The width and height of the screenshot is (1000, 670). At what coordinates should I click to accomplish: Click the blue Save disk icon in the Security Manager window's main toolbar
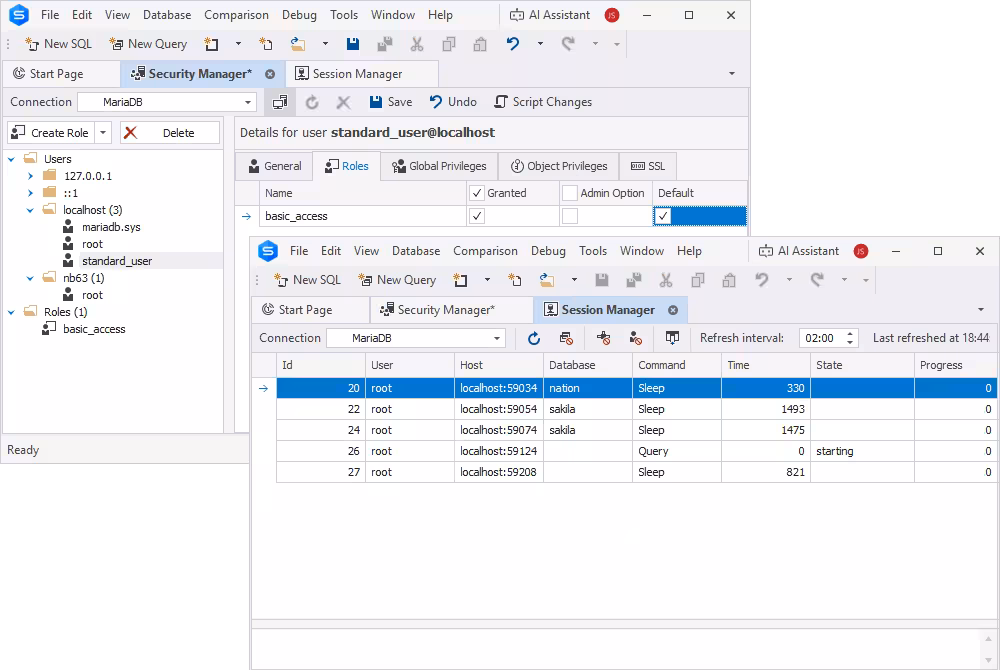click(x=353, y=44)
